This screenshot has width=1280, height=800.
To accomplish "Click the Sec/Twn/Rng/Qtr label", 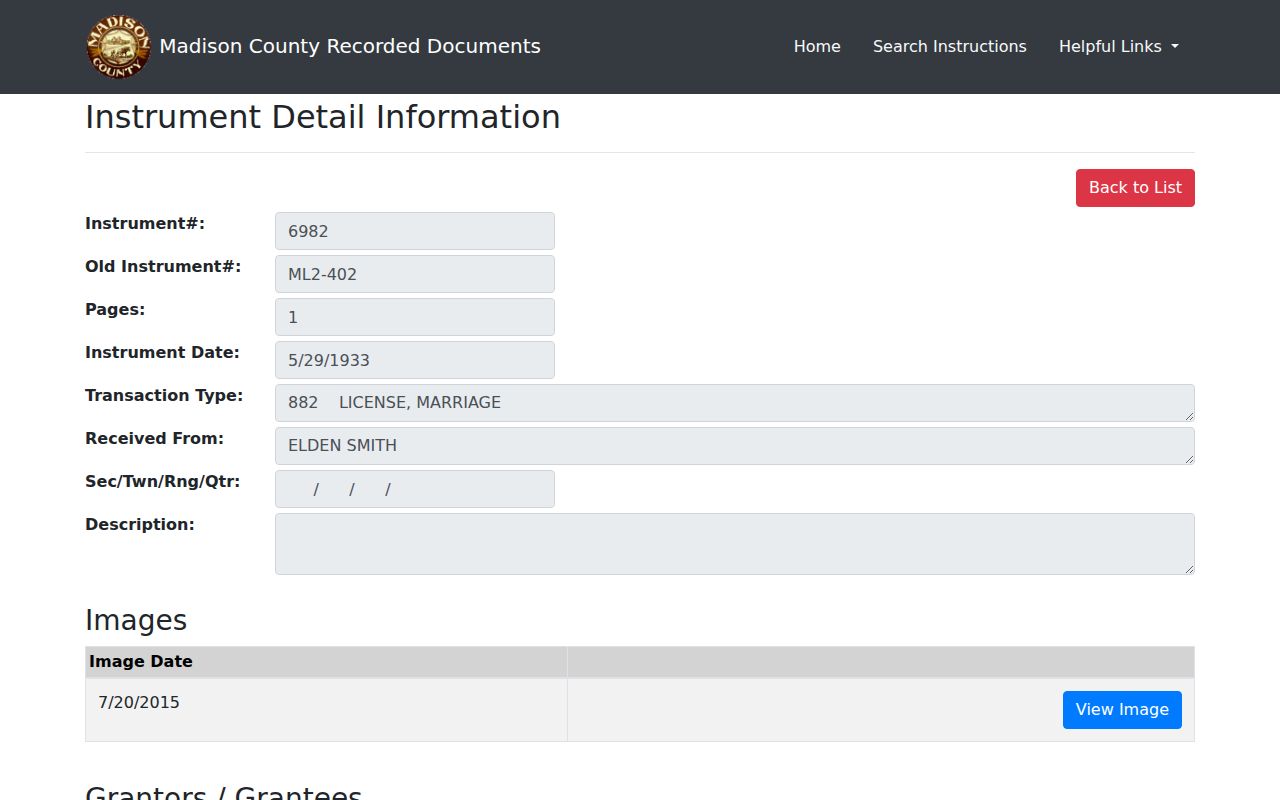I will point(163,482).
